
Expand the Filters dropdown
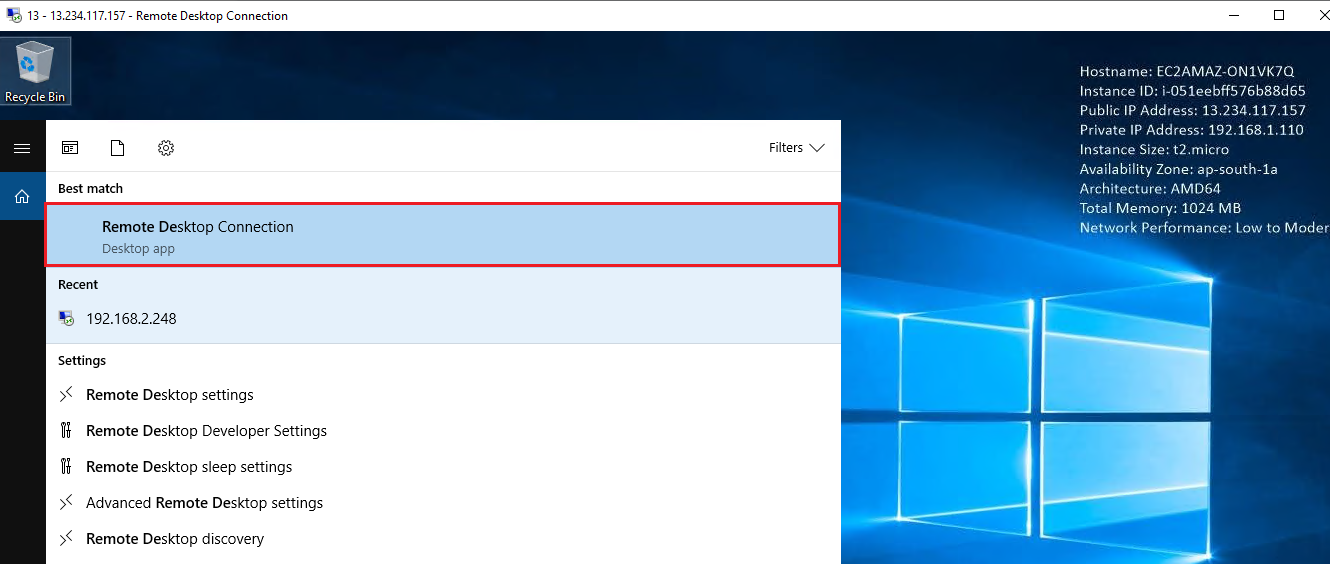[797, 148]
